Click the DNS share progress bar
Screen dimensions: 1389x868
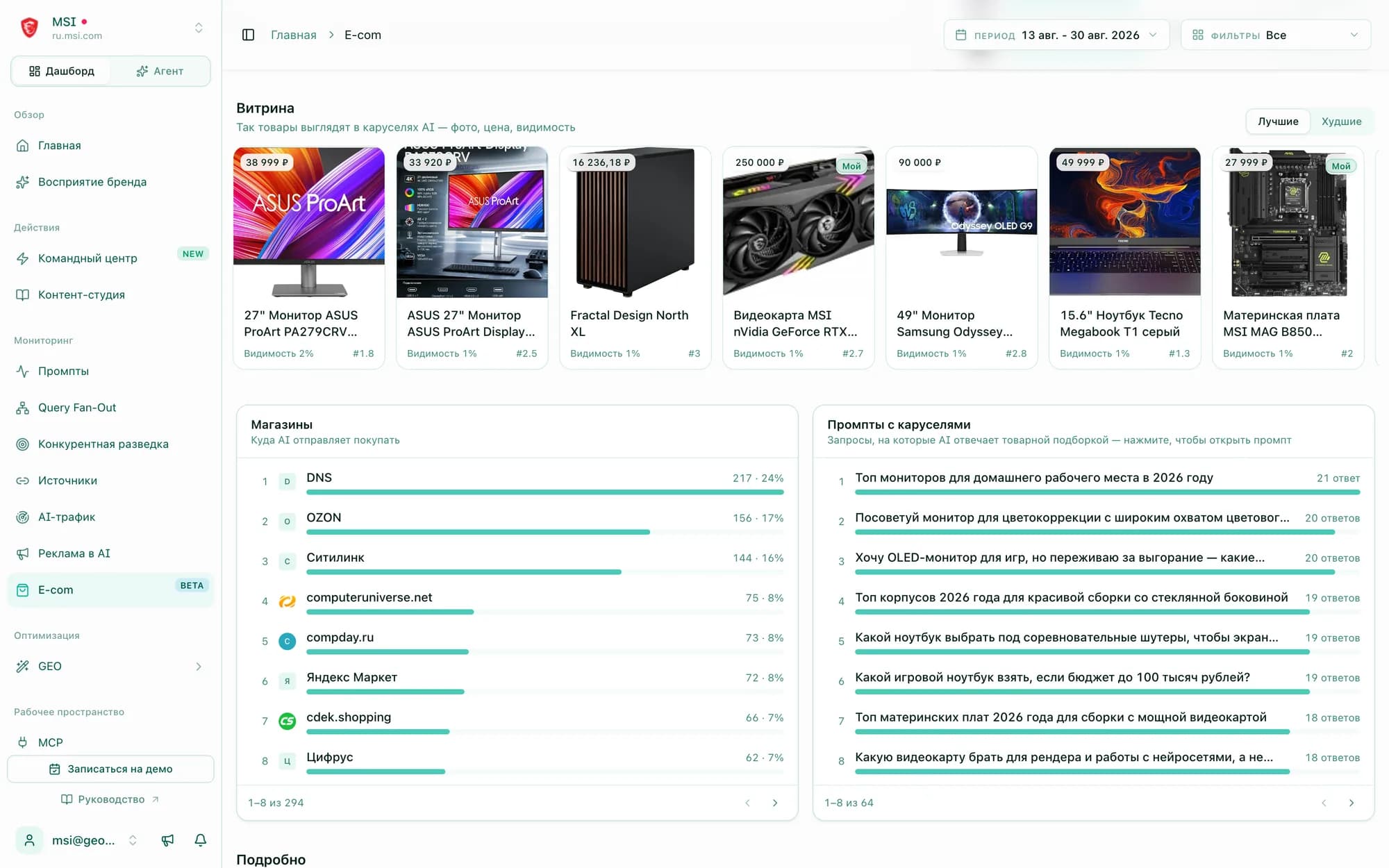[545, 492]
